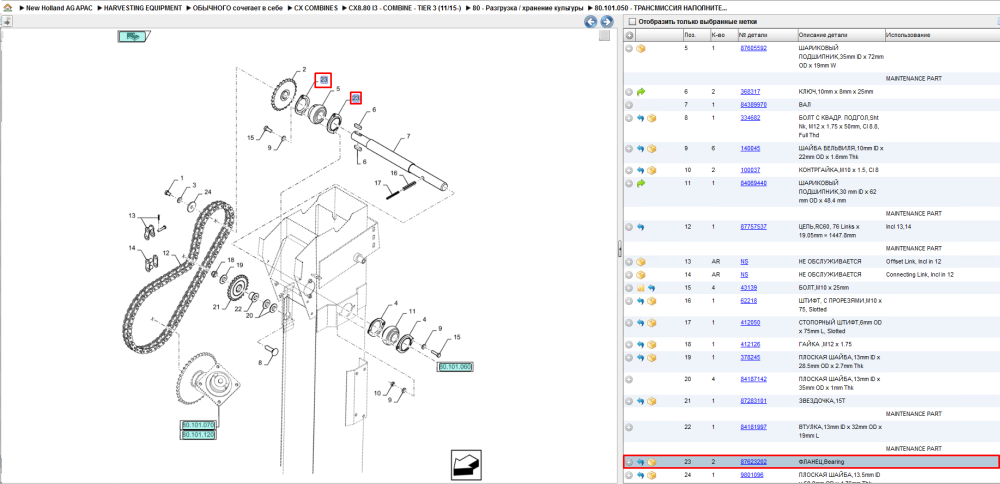Click the green arrow icon for position 11
The height and width of the screenshot is (484, 1000).
(641, 184)
